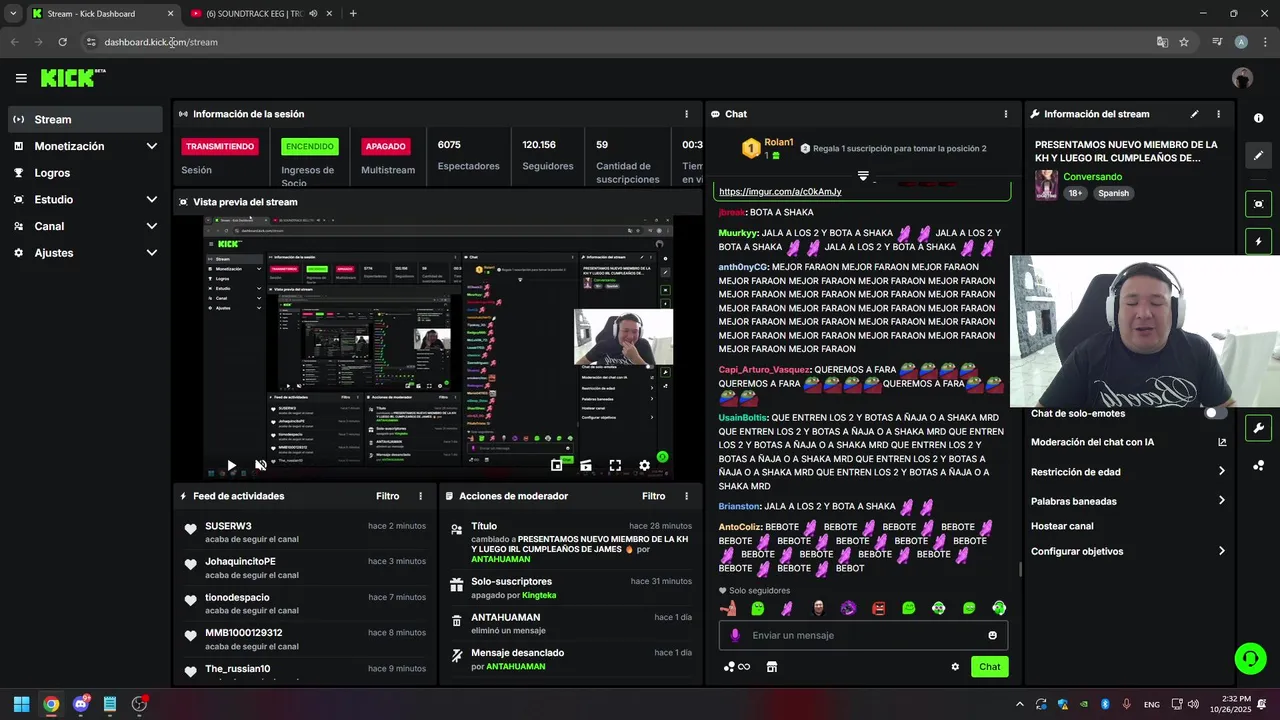Open a new browser tab
Viewport: 1280px width, 720px height.
tap(353, 14)
